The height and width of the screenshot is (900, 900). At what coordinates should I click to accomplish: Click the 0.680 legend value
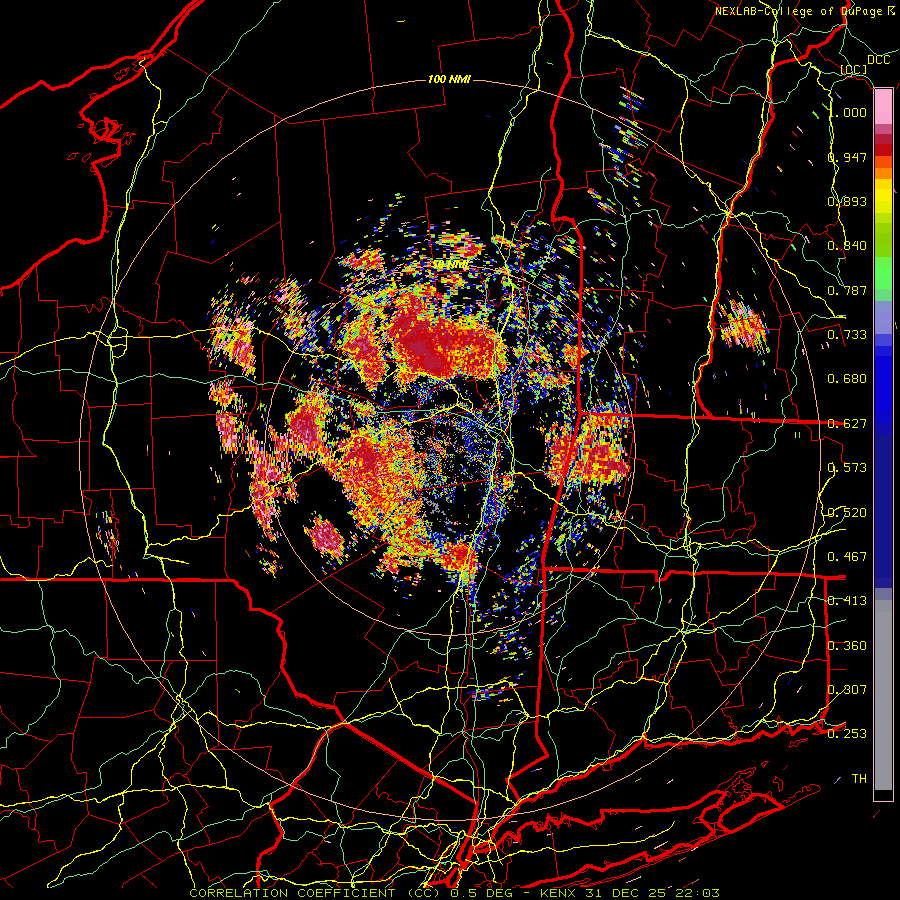[x=847, y=379]
